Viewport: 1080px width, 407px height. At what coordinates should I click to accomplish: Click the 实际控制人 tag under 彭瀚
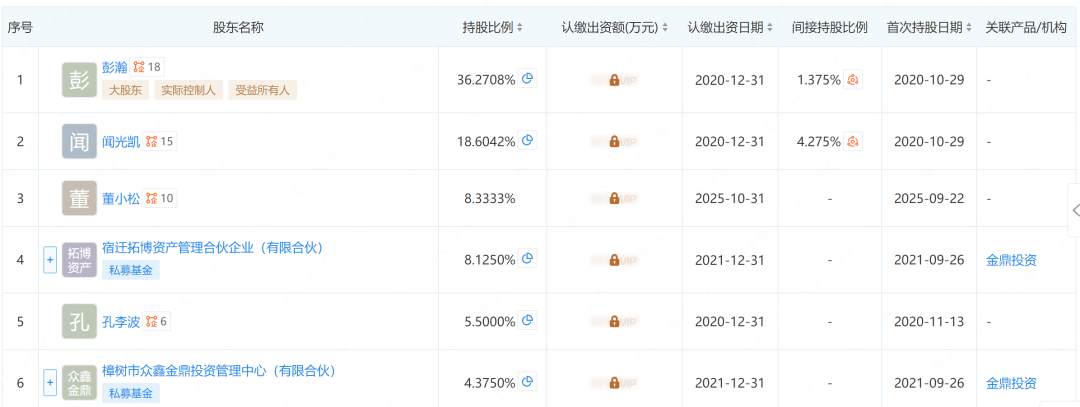(x=189, y=90)
